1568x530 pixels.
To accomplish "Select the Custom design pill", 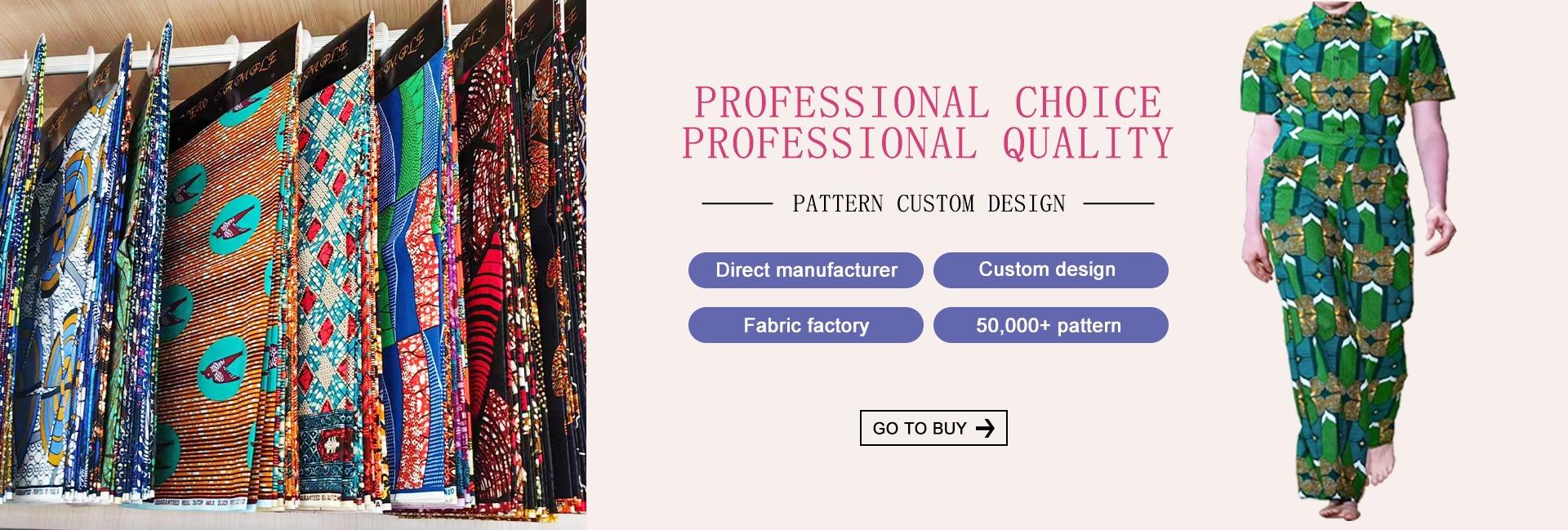I will (x=1050, y=270).
